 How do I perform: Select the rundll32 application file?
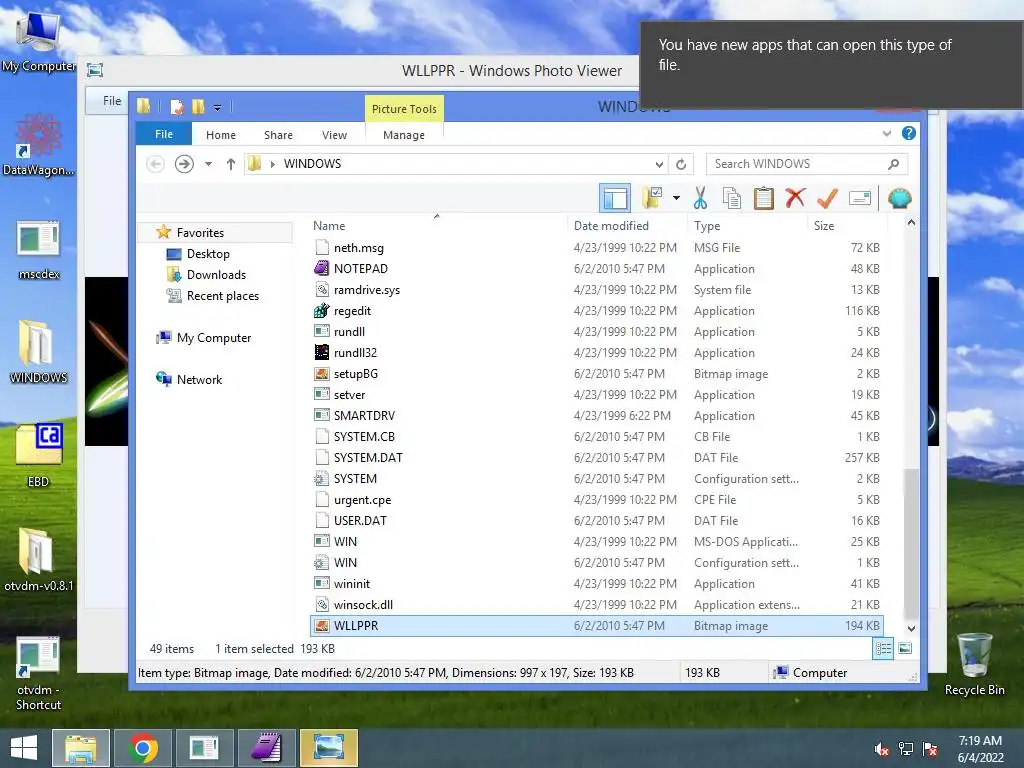tap(597, 353)
